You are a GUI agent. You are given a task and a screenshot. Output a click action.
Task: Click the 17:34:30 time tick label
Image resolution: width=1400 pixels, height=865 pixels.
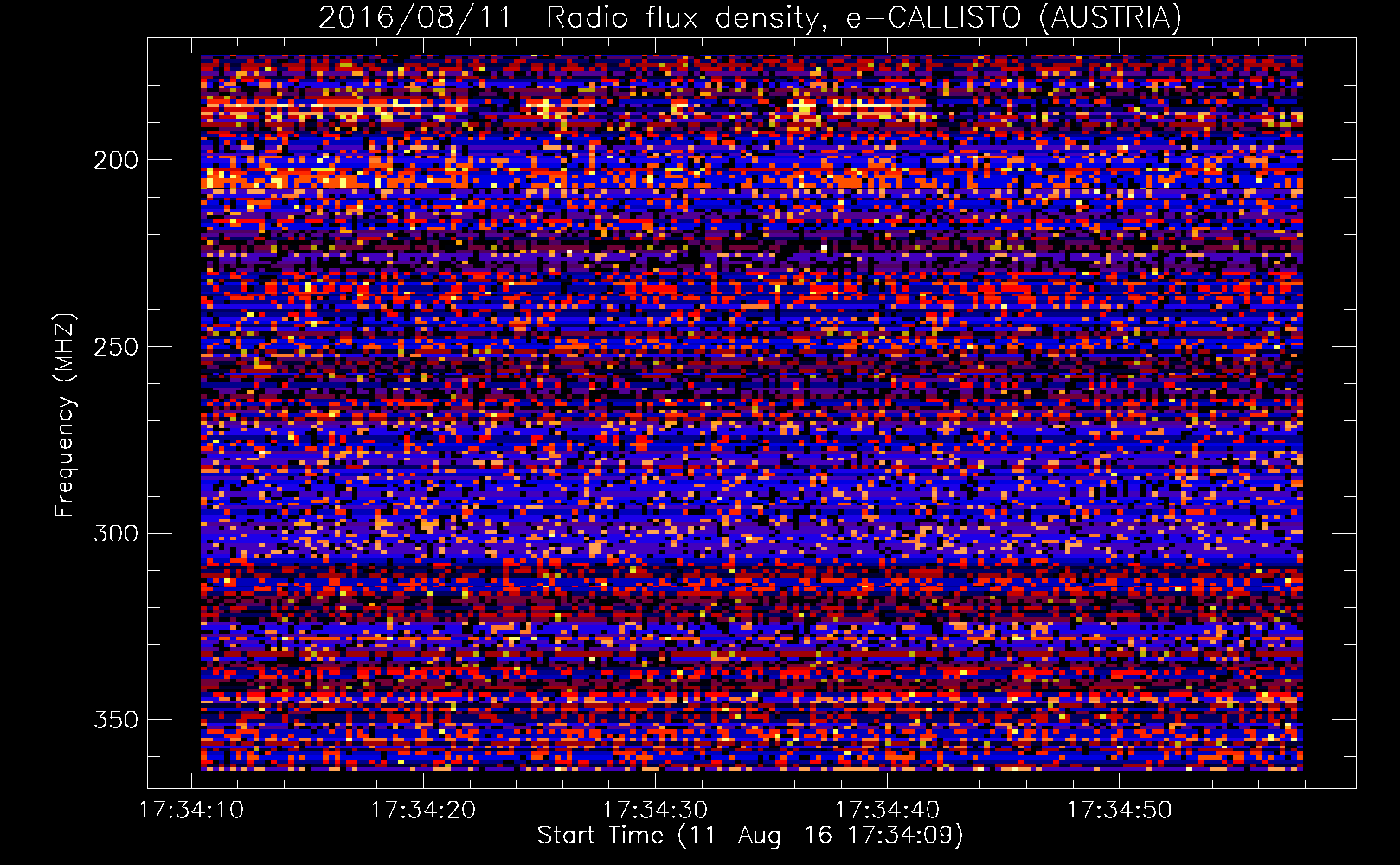(x=655, y=811)
